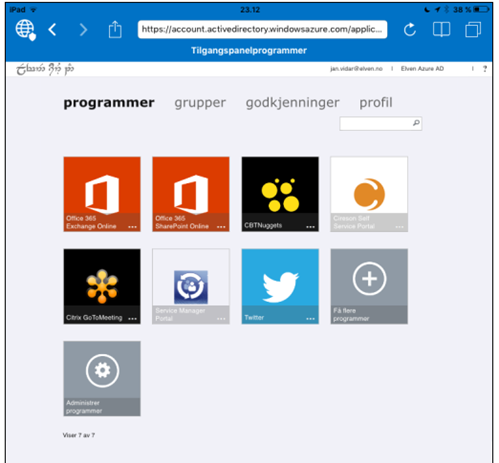The height and width of the screenshot is (463, 499).
Task: Click the application search box
Action: [380, 123]
